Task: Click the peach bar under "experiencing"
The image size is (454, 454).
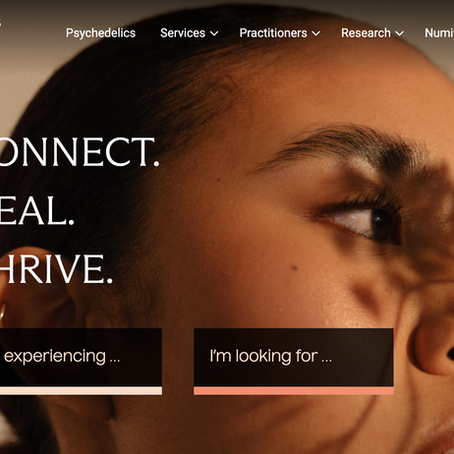Action: tap(81, 391)
